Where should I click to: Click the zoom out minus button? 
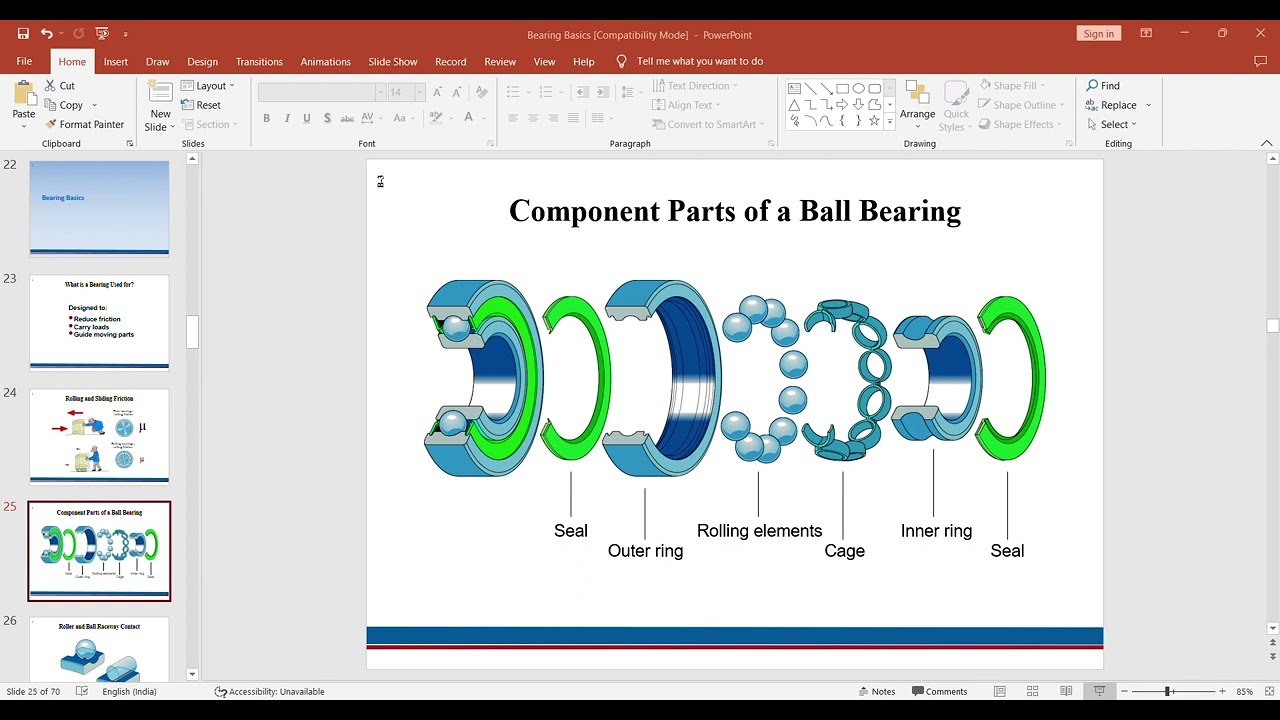[1123, 691]
